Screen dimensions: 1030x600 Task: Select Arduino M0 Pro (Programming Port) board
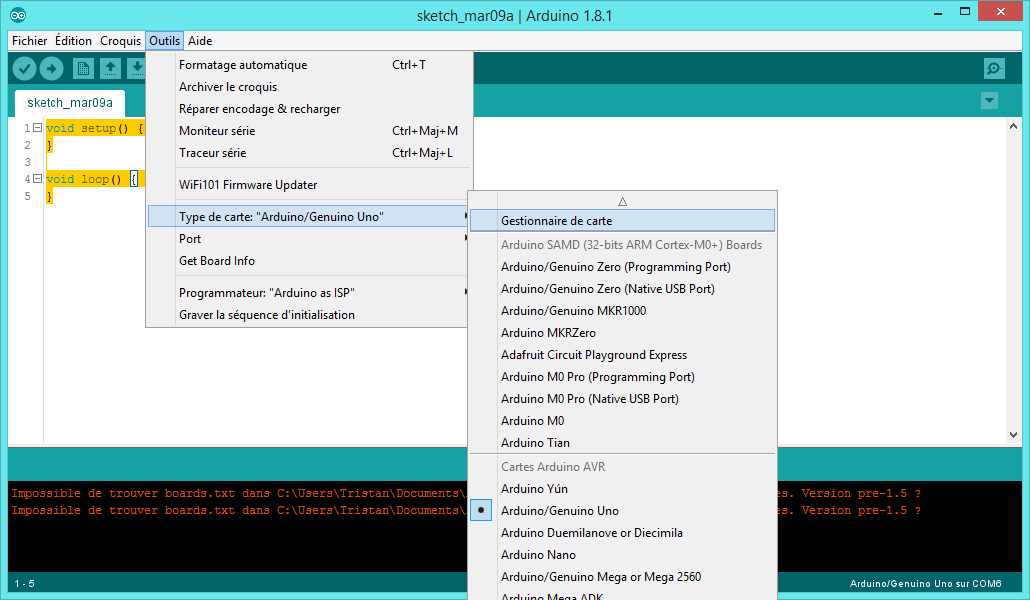click(622, 377)
